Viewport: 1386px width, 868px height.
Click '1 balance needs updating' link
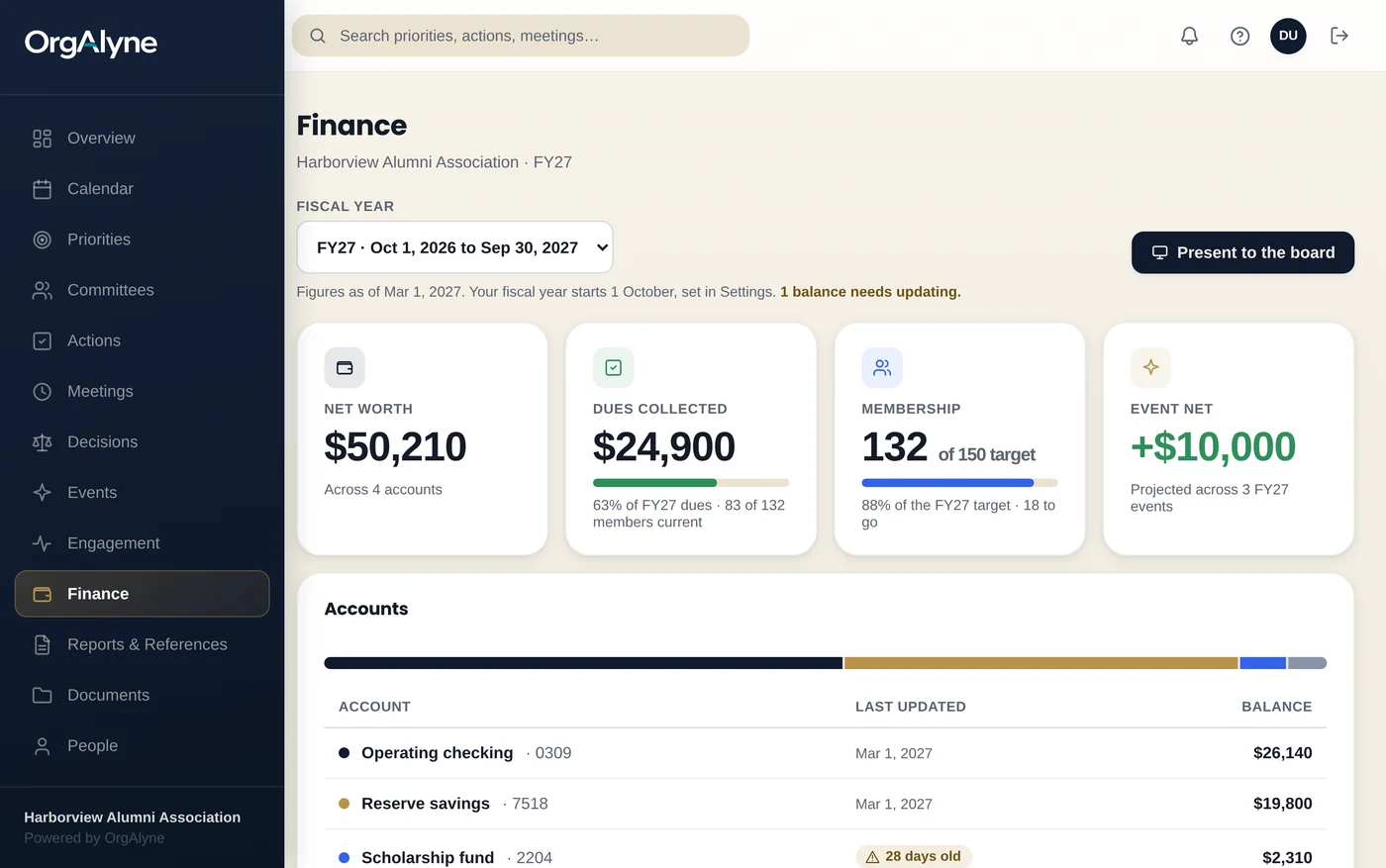870,292
